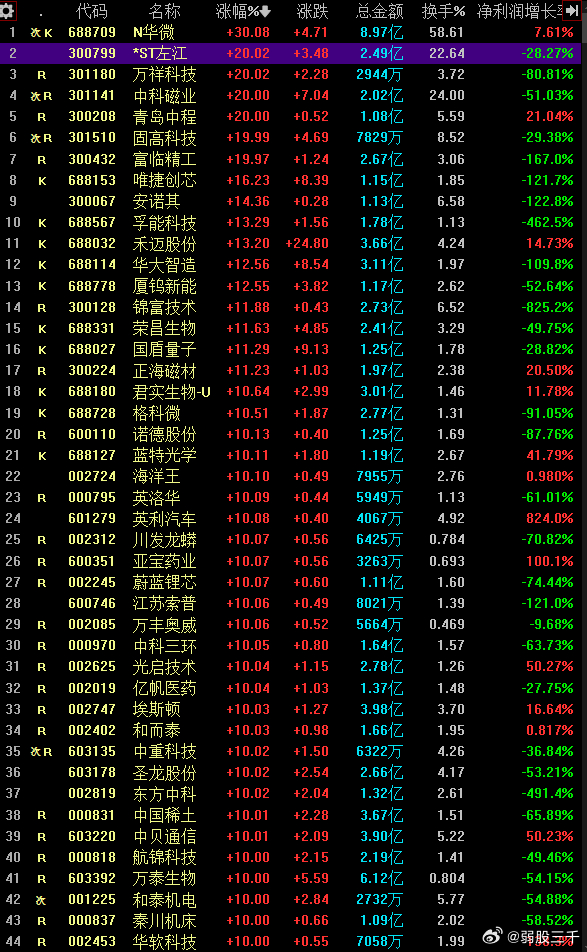Click the R marker beside 中重科技
Viewport: 587px width, 952px height.
[x=47, y=752]
